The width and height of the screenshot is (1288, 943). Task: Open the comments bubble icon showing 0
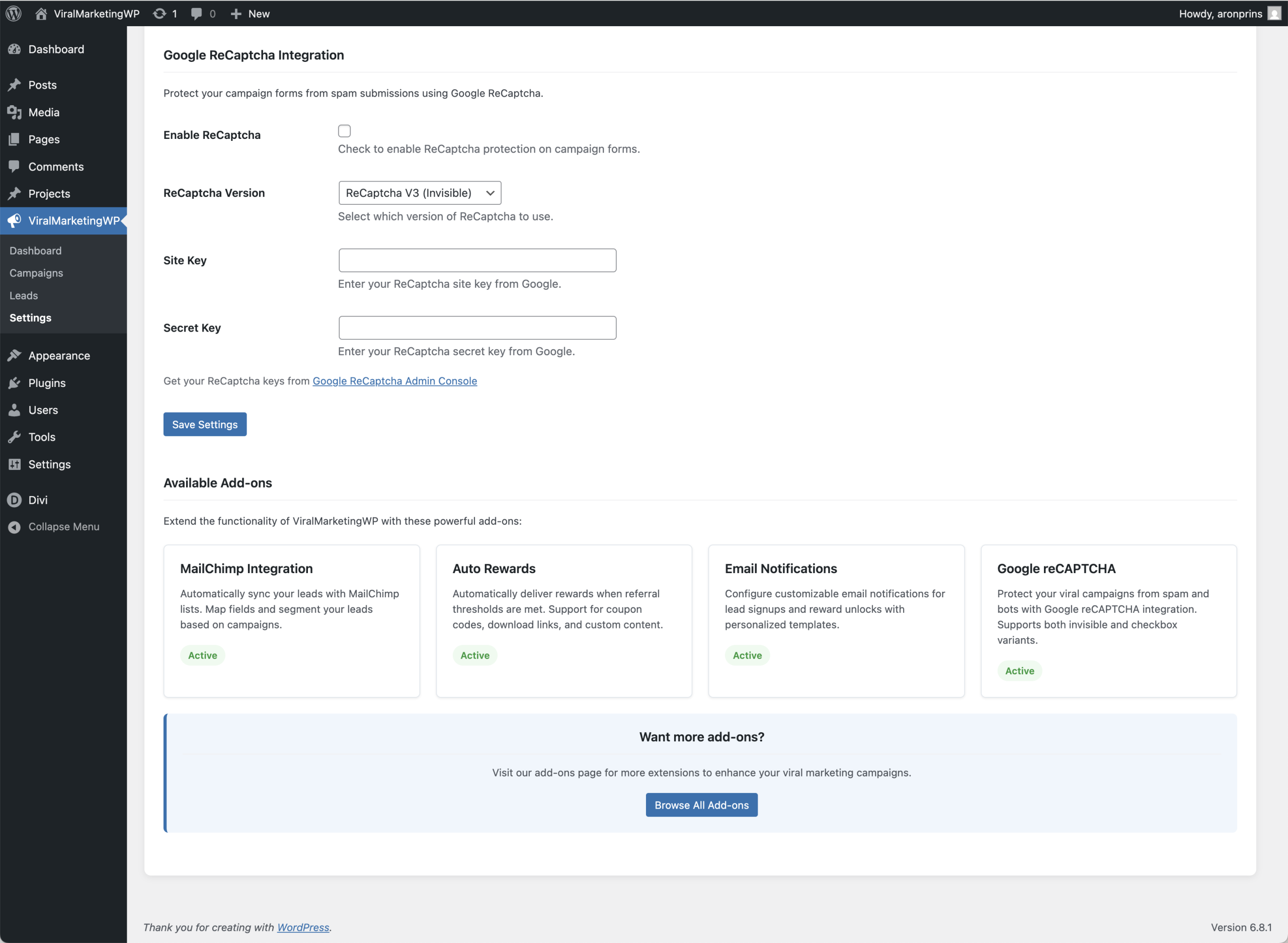(x=203, y=14)
